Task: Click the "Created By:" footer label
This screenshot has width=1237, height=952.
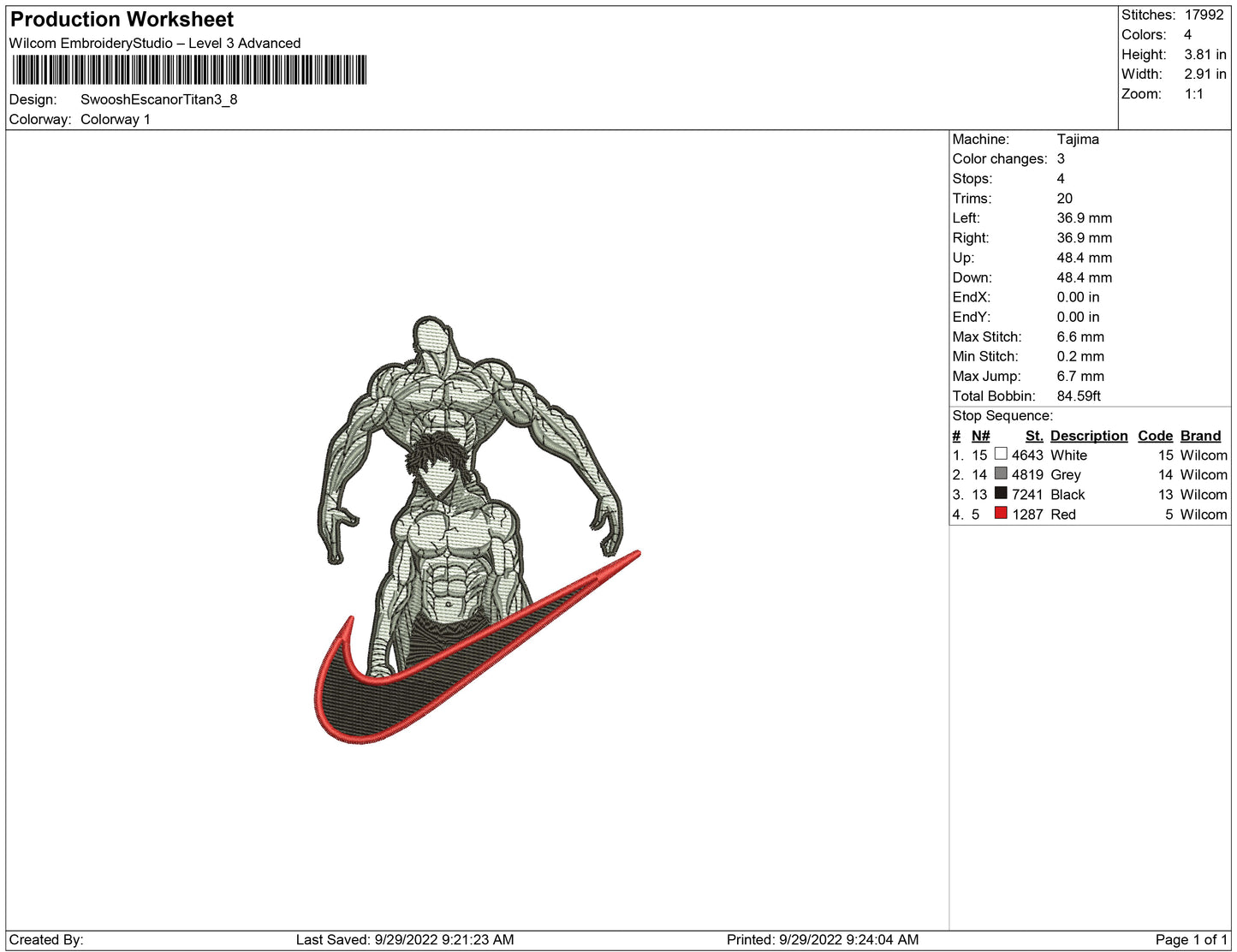Action: pyautogui.click(x=46, y=940)
